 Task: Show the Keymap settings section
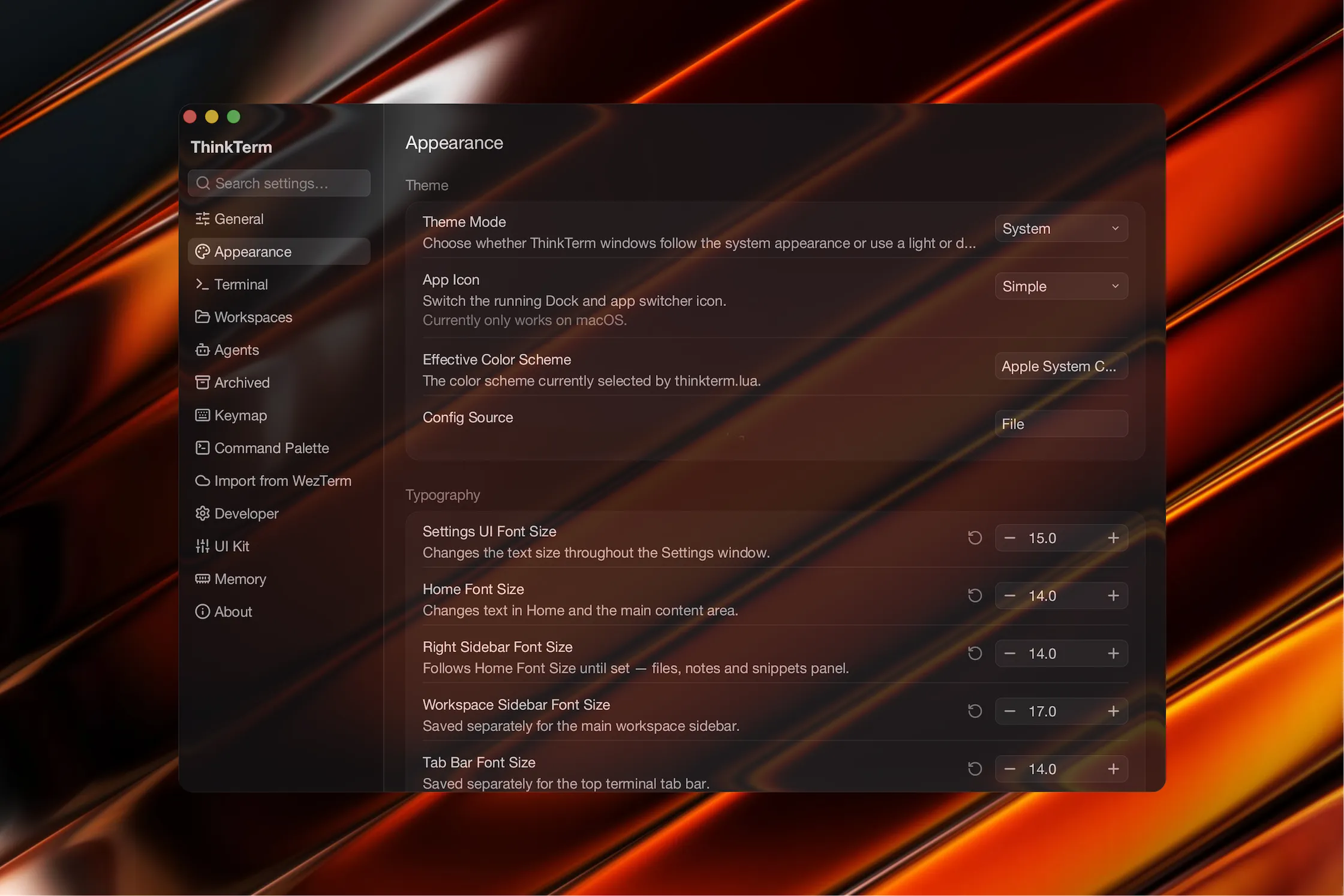pos(279,415)
